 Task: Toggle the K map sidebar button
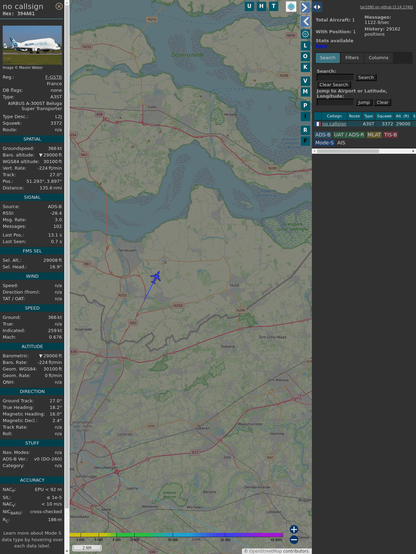tap(305, 67)
